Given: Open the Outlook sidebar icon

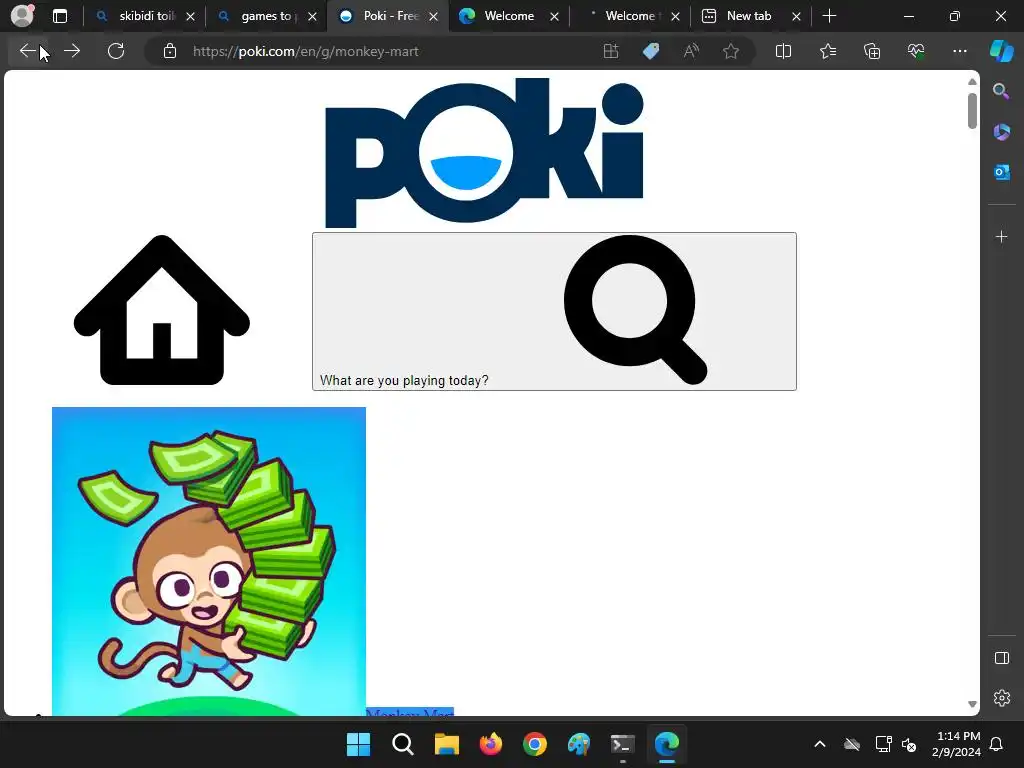Looking at the screenshot, I should 1002,172.
